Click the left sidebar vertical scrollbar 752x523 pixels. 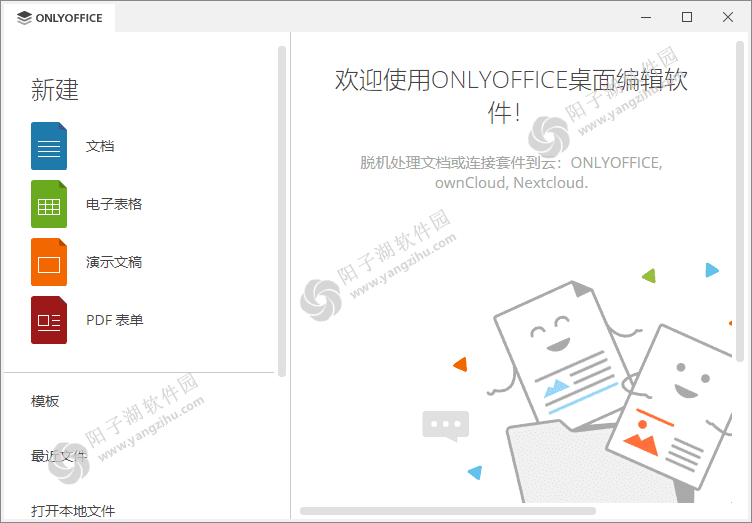click(x=282, y=211)
